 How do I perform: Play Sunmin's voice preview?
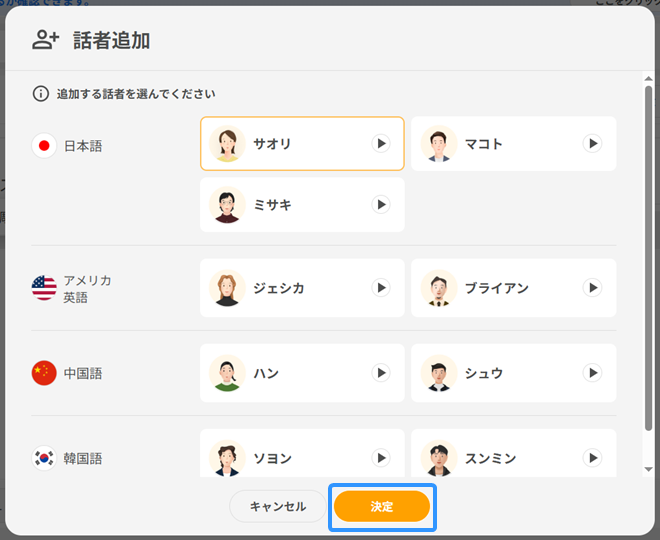tap(592, 458)
